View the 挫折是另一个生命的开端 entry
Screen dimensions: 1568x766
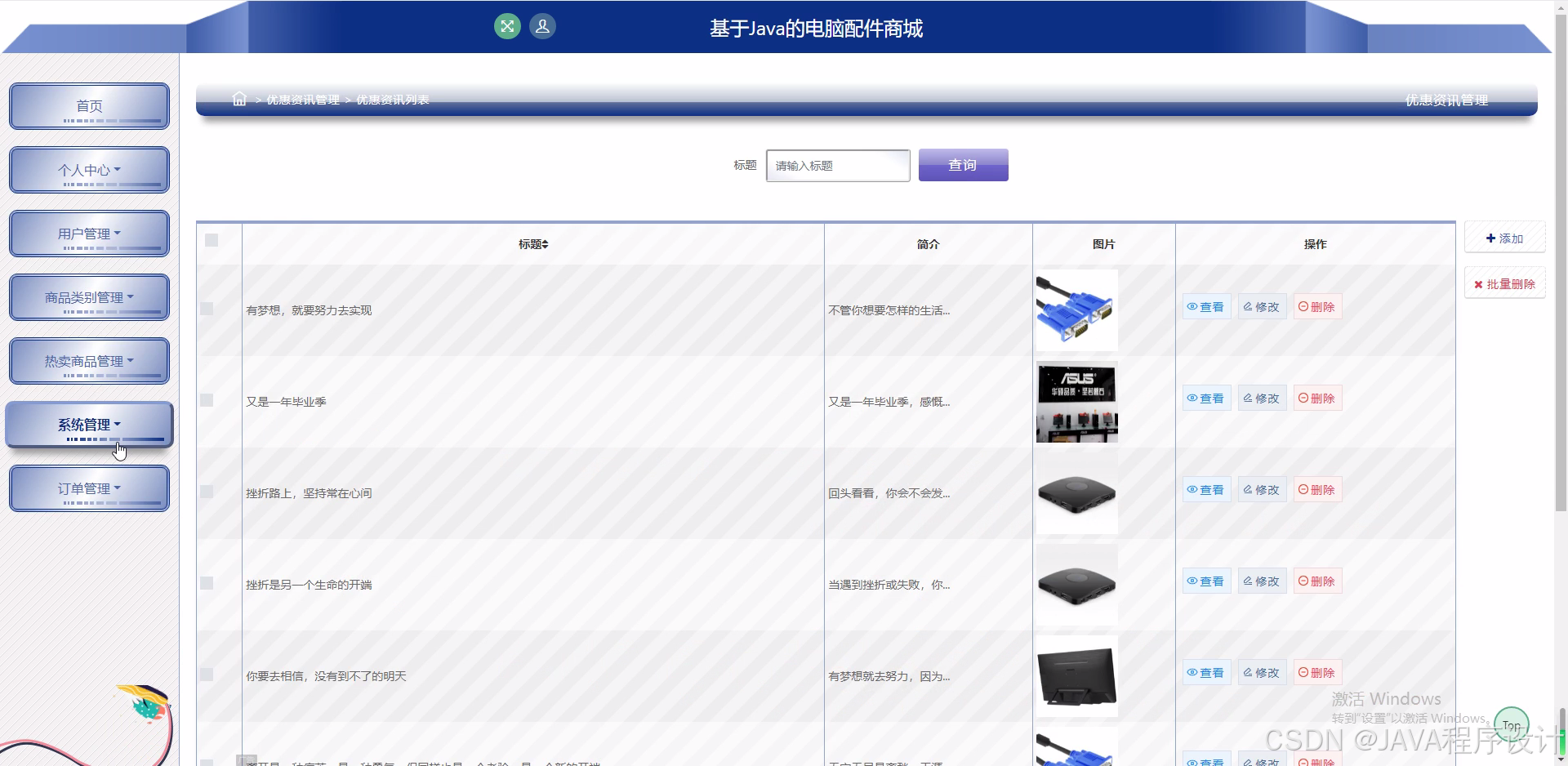1206,581
